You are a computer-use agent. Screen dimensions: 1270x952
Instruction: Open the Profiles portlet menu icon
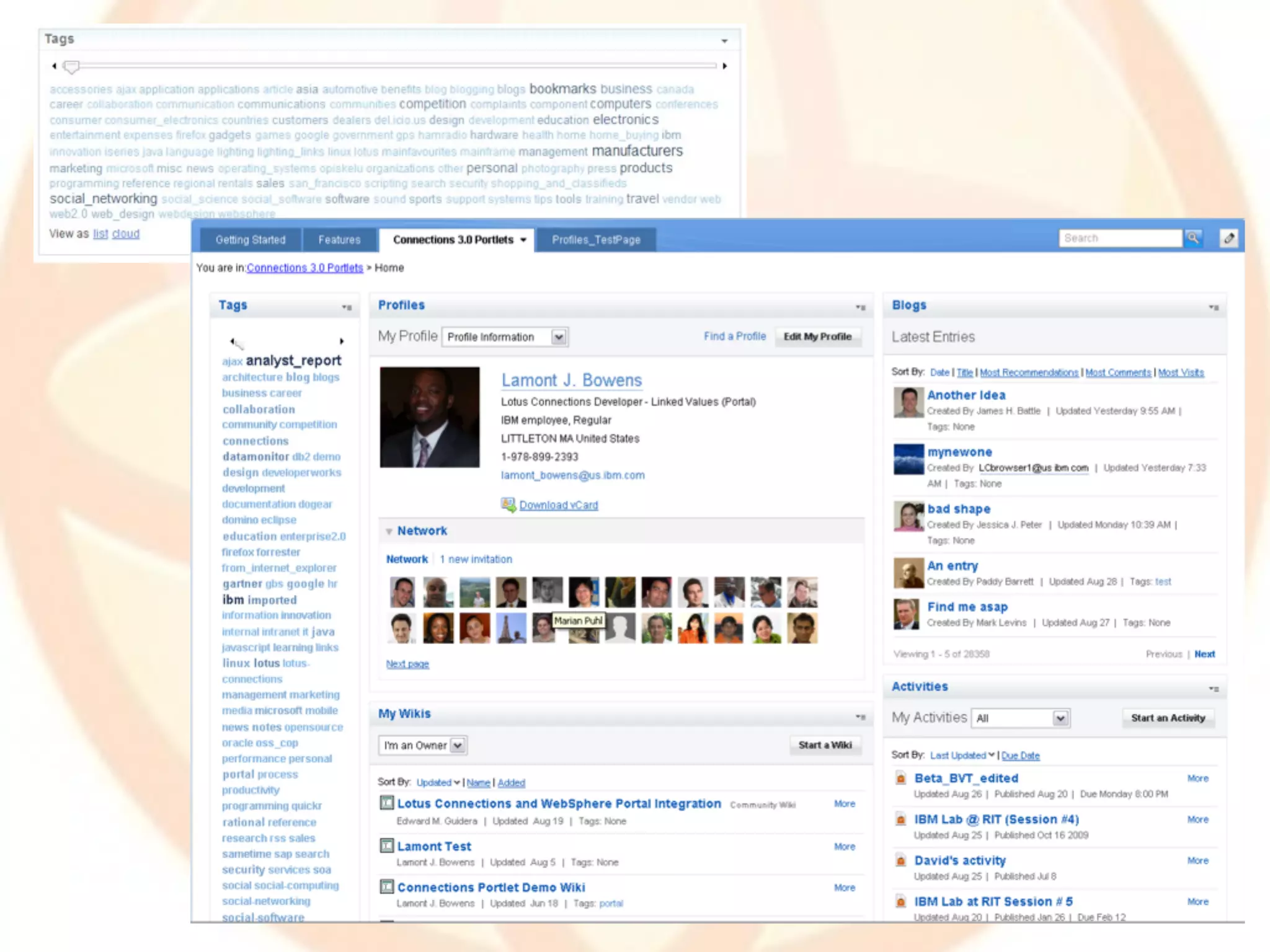pos(860,307)
